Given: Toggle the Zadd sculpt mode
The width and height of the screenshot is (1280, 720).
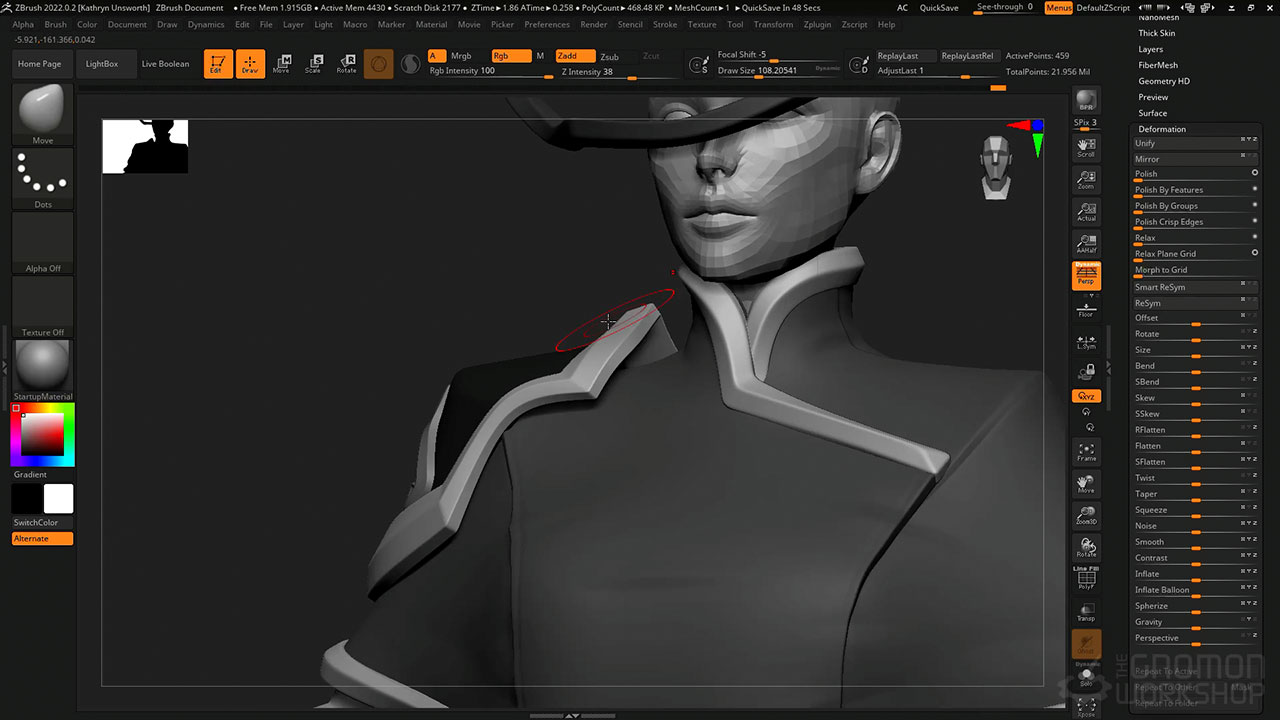Looking at the screenshot, I should tap(574, 56).
